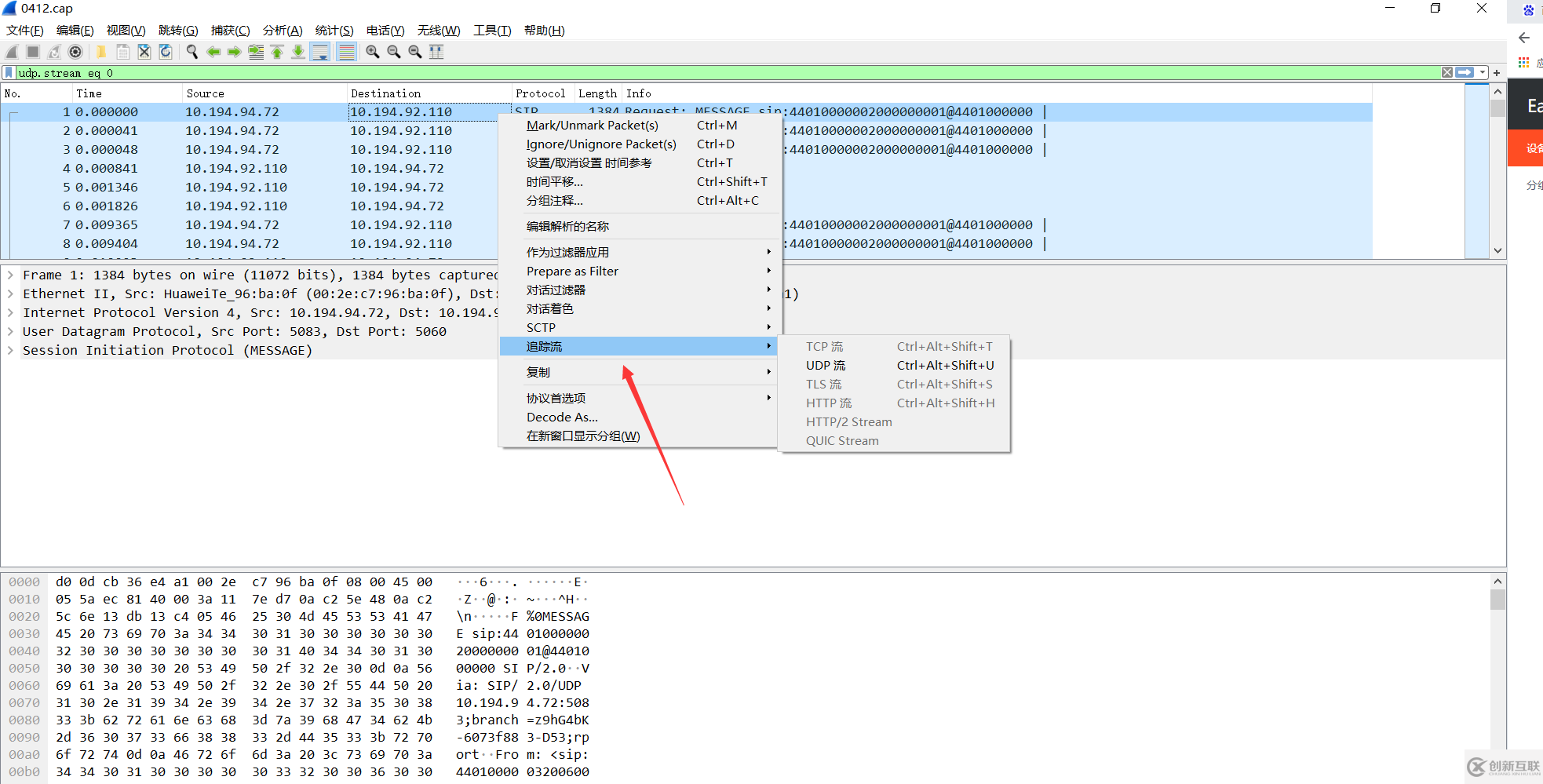Sort by the Time column header
1543x784 pixels.
[126, 93]
